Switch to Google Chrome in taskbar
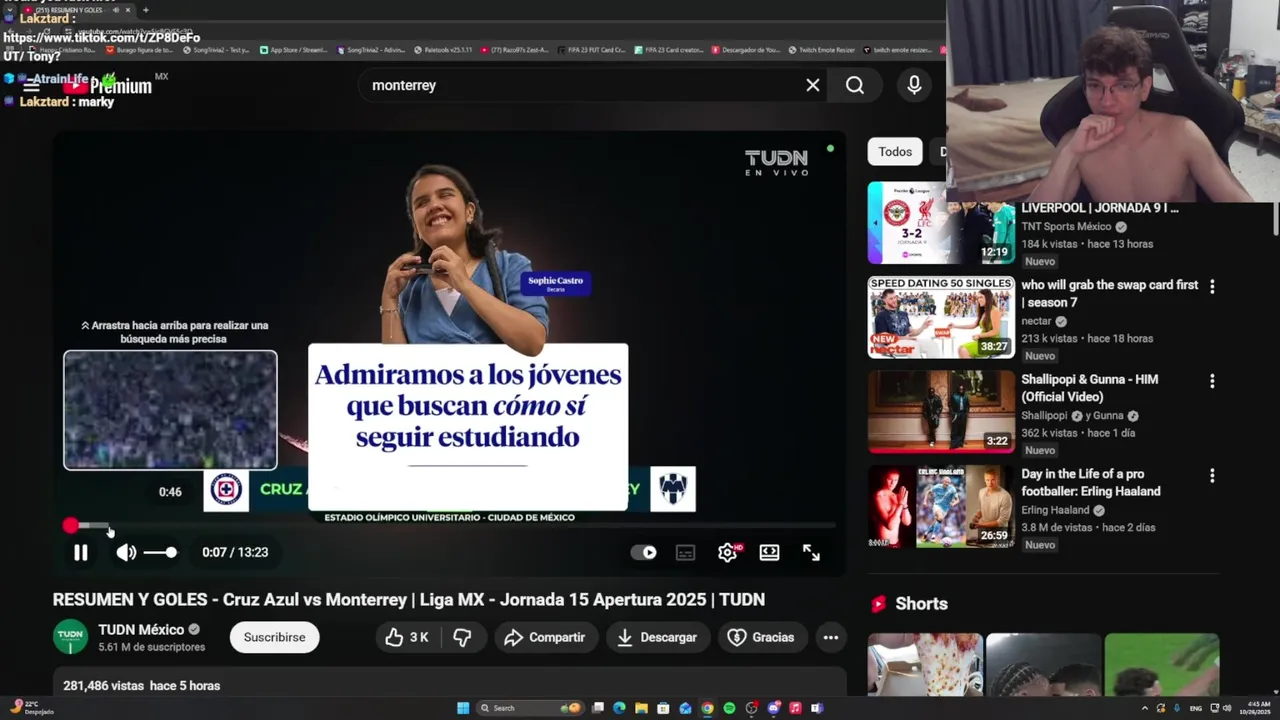This screenshot has height=720, width=1280. [x=707, y=708]
